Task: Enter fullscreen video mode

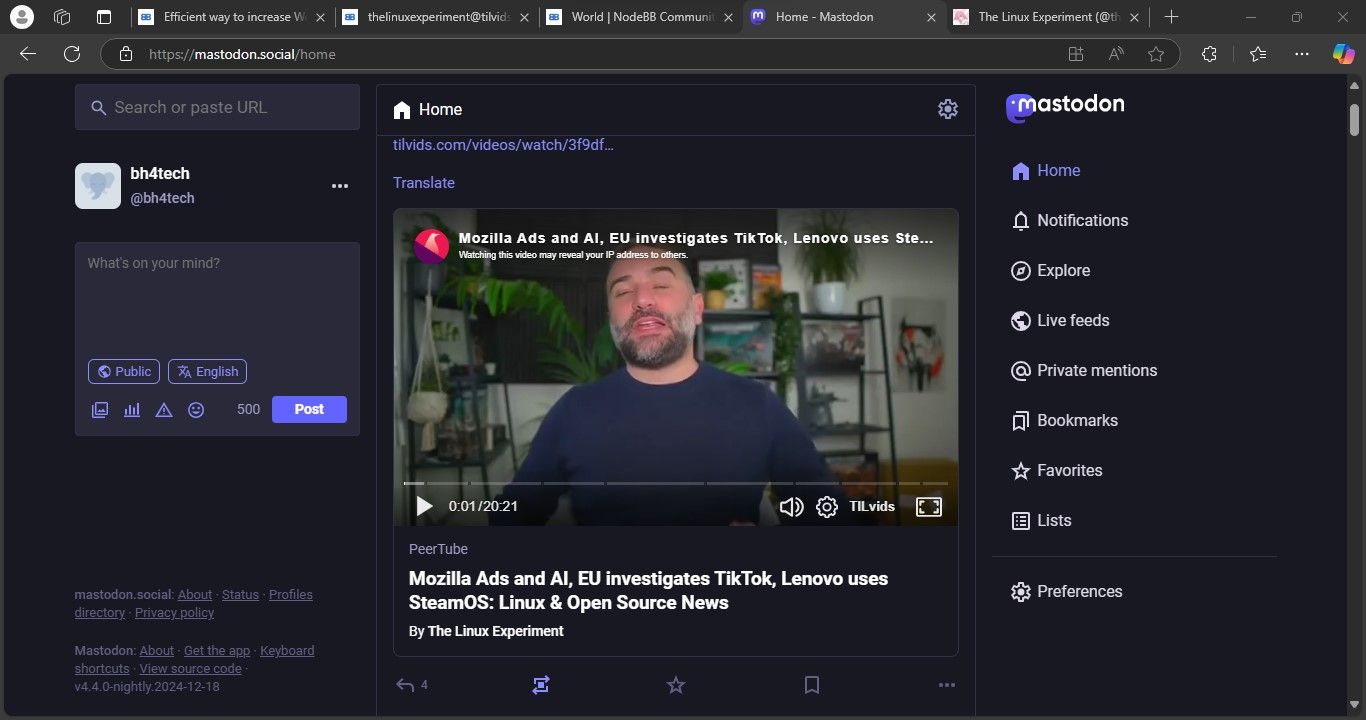Action: click(x=929, y=507)
